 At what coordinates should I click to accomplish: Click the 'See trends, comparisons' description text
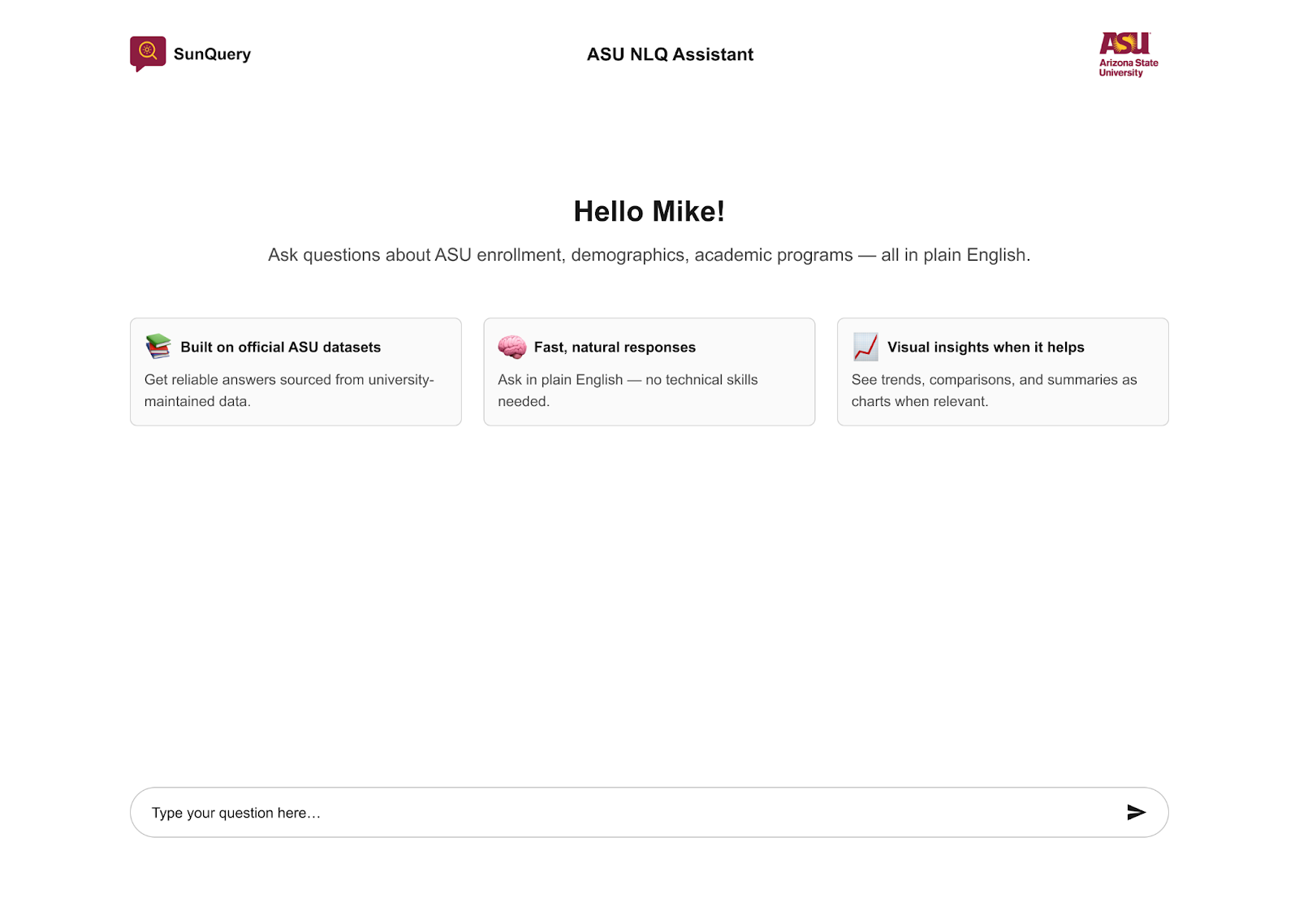click(994, 390)
